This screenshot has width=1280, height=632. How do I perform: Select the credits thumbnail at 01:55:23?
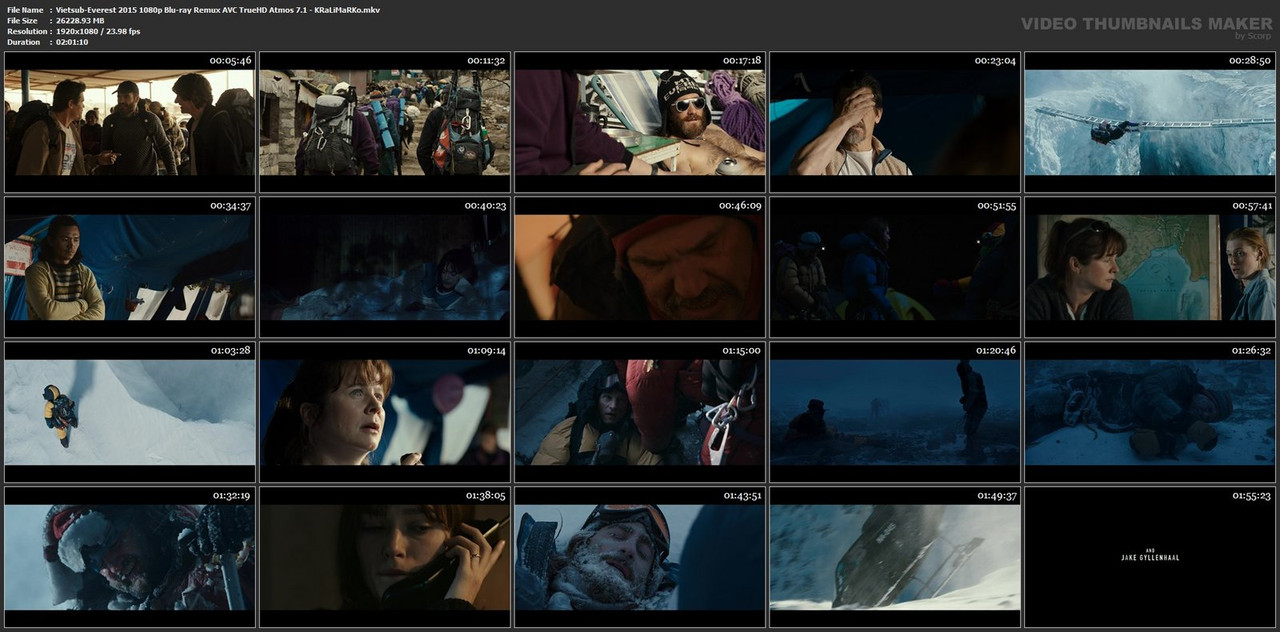point(1150,557)
